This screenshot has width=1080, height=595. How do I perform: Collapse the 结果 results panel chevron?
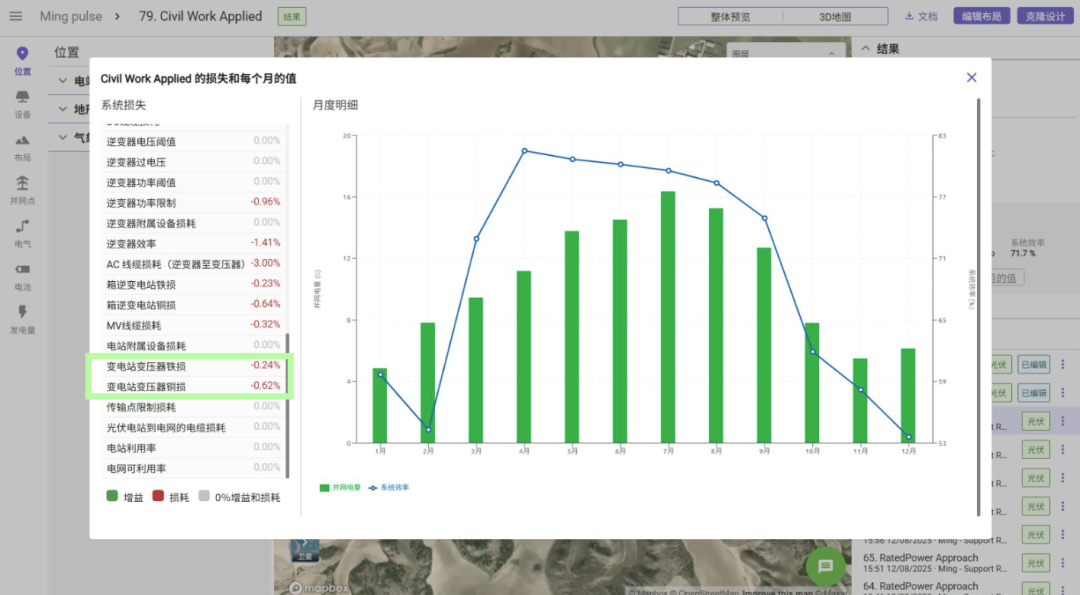click(864, 49)
